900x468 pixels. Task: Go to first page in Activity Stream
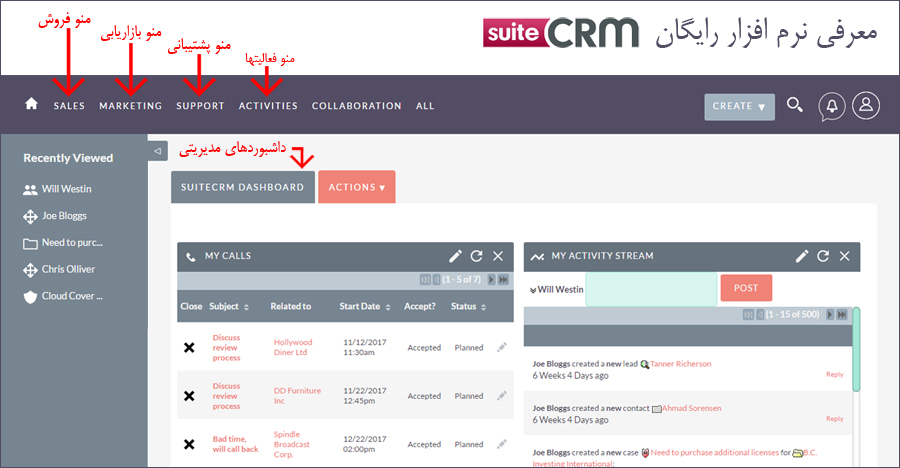point(748,315)
